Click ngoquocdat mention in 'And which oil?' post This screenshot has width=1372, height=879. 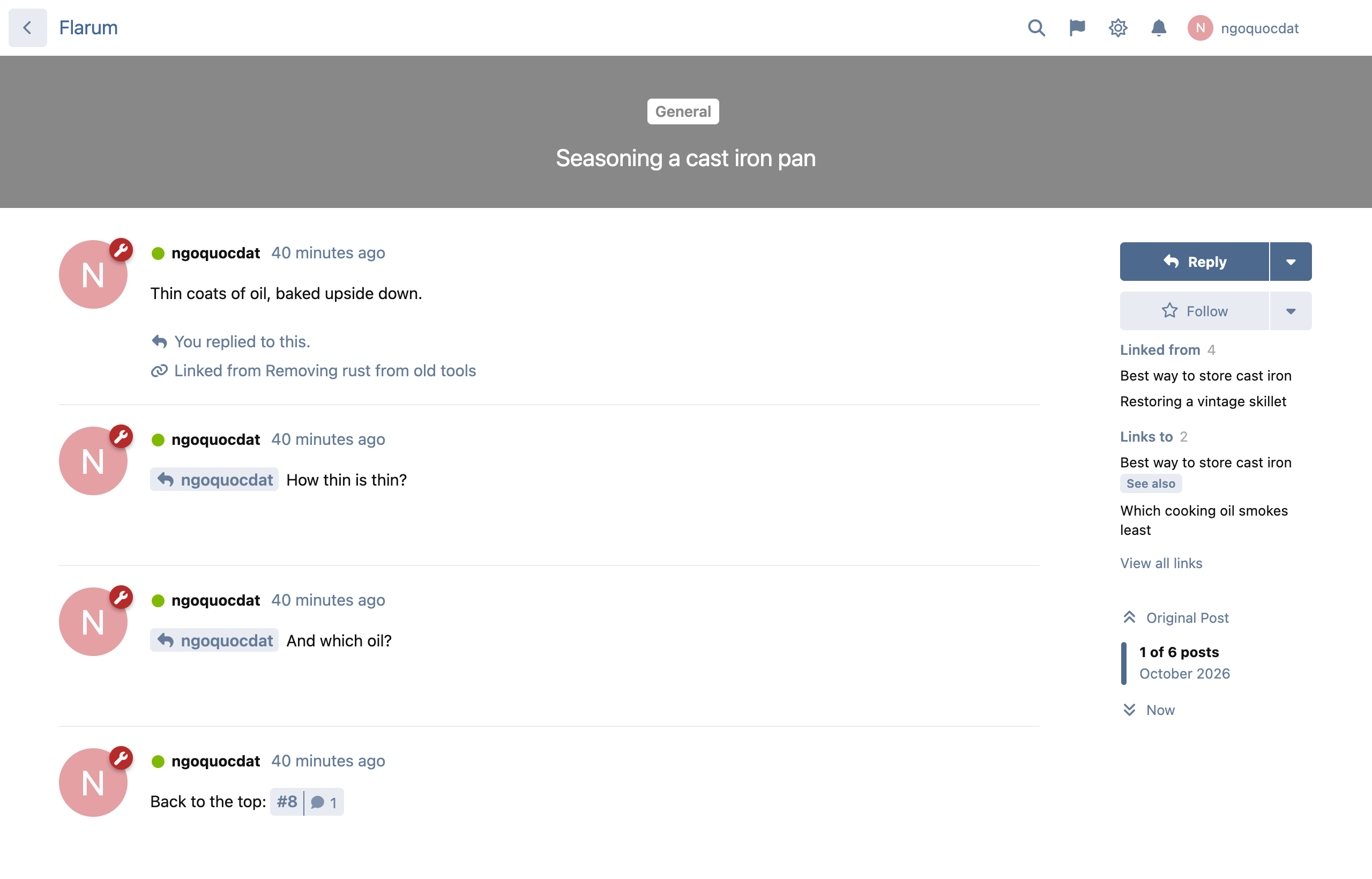(214, 640)
